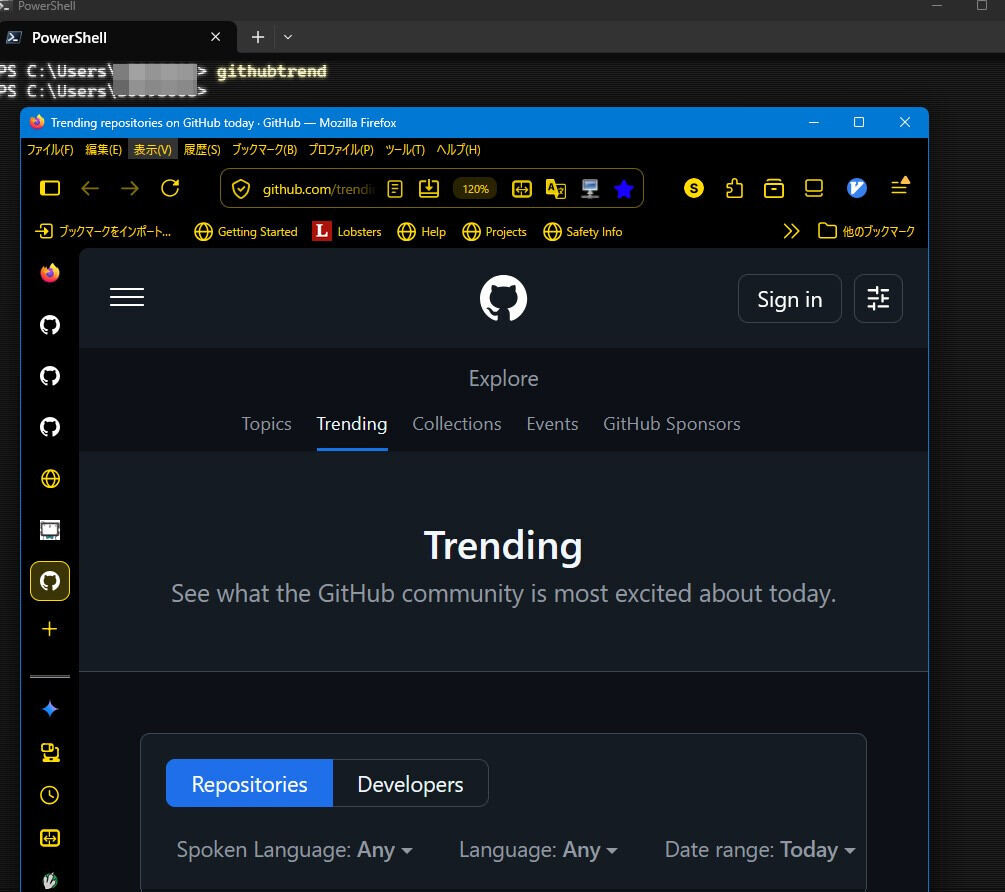
Task: Open the Collections tab
Action: pyautogui.click(x=457, y=424)
